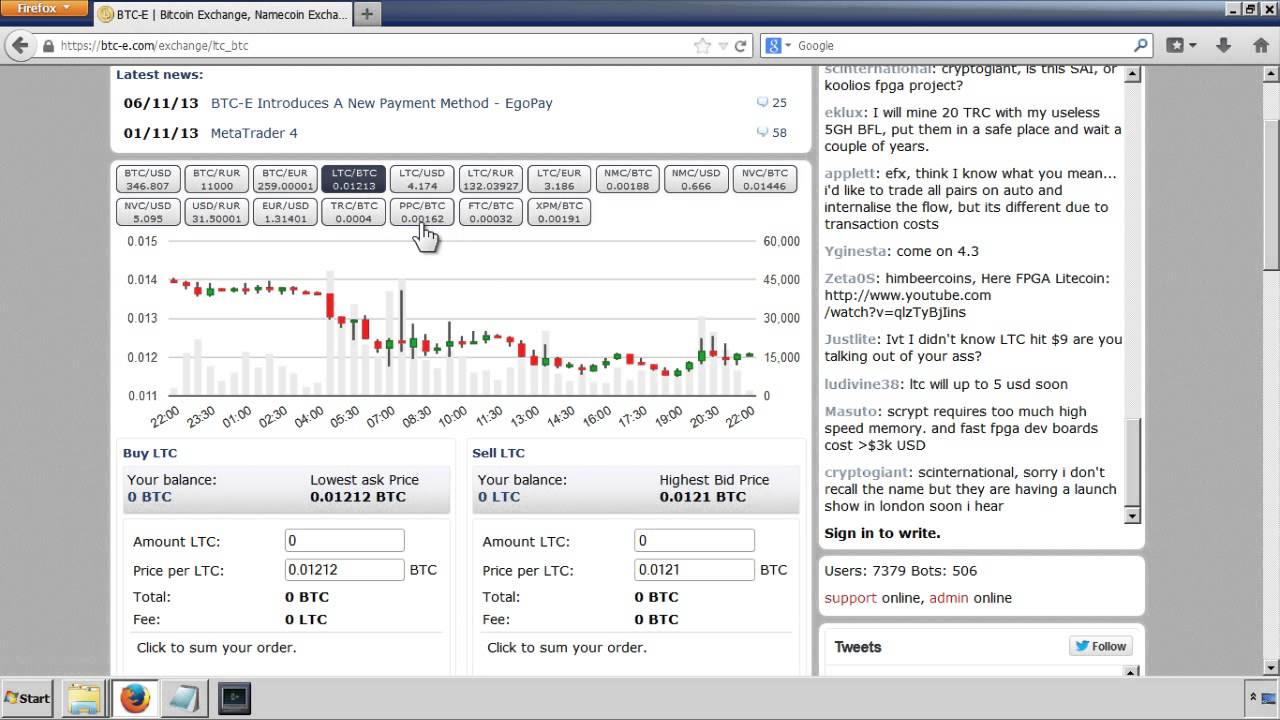The width and height of the screenshot is (1280, 720).
Task: Click chat username Masuto
Action: [x=851, y=411]
